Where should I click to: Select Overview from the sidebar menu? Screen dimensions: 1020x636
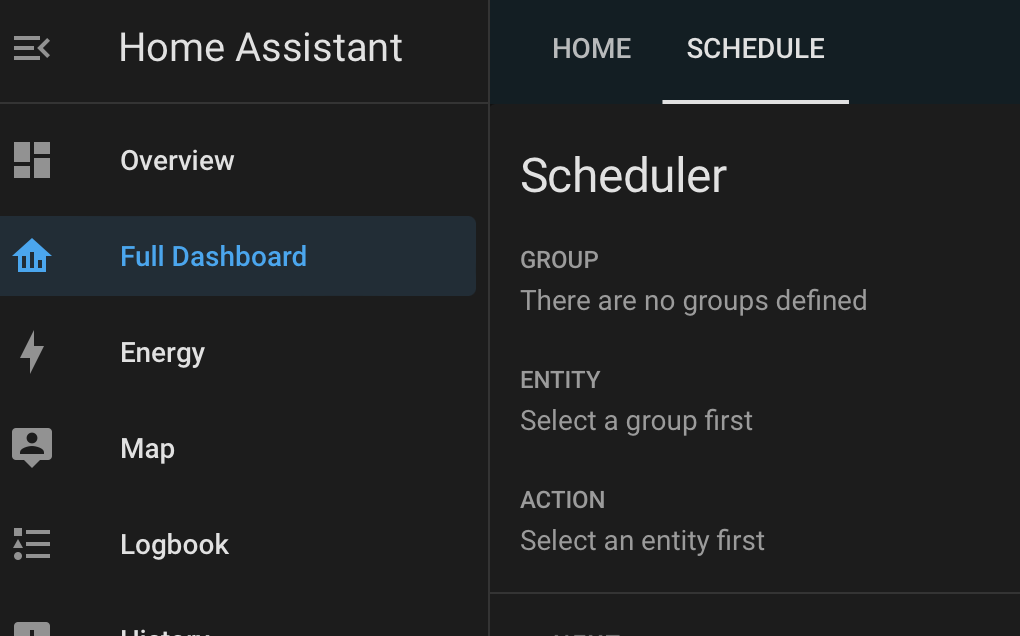click(x=177, y=160)
